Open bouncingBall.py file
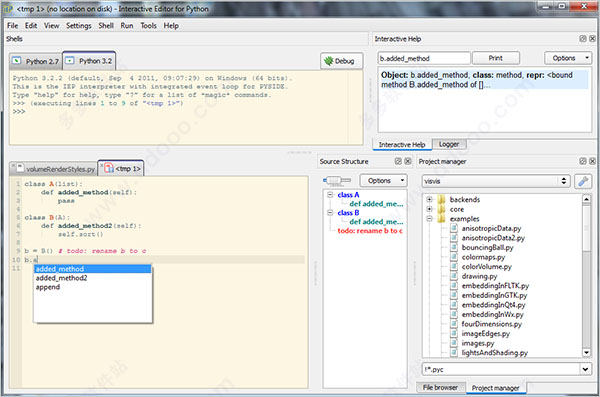 (x=488, y=248)
